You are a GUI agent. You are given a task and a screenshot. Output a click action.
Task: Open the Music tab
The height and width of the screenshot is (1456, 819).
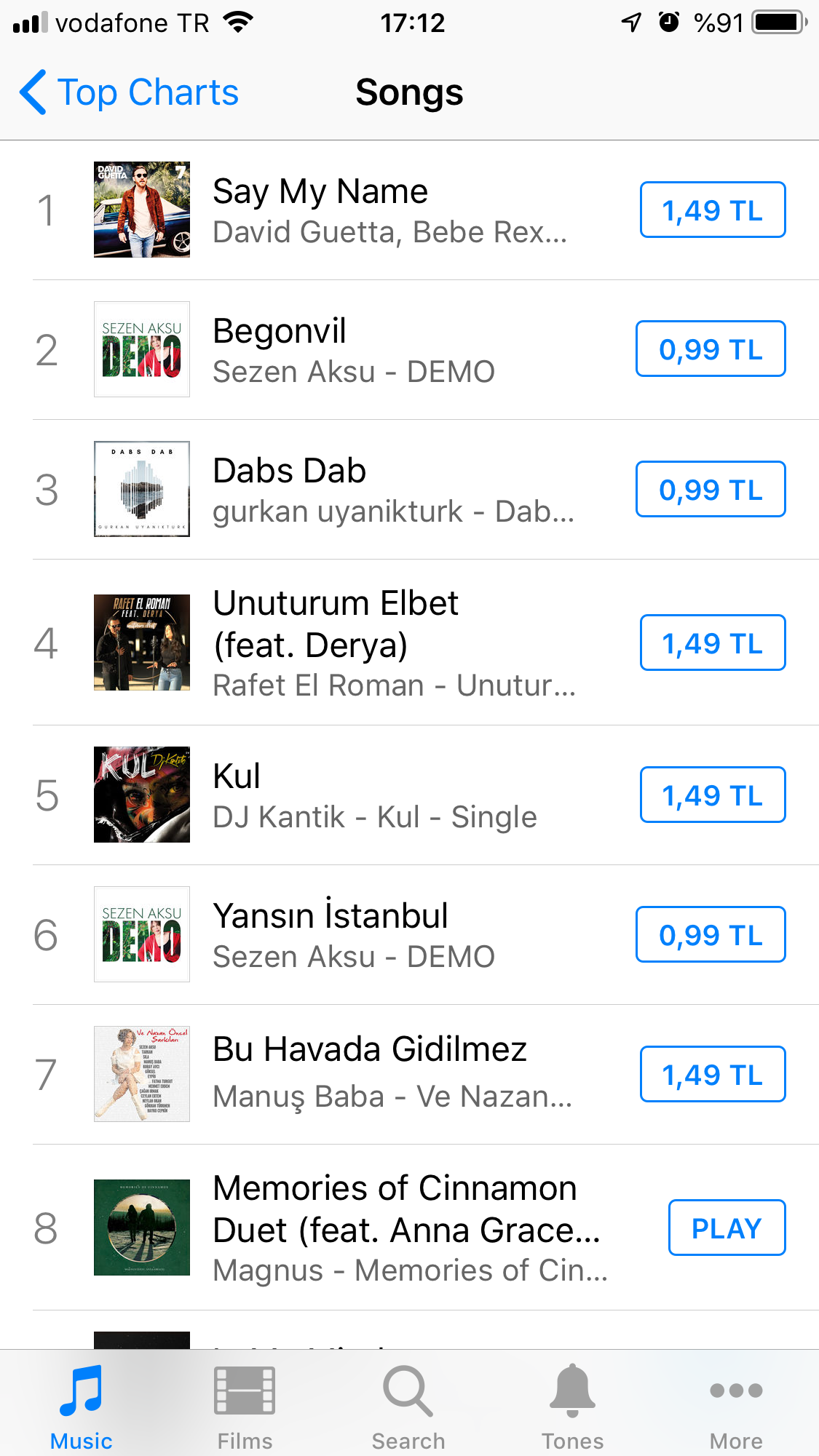pyautogui.click(x=81, y=1407)
